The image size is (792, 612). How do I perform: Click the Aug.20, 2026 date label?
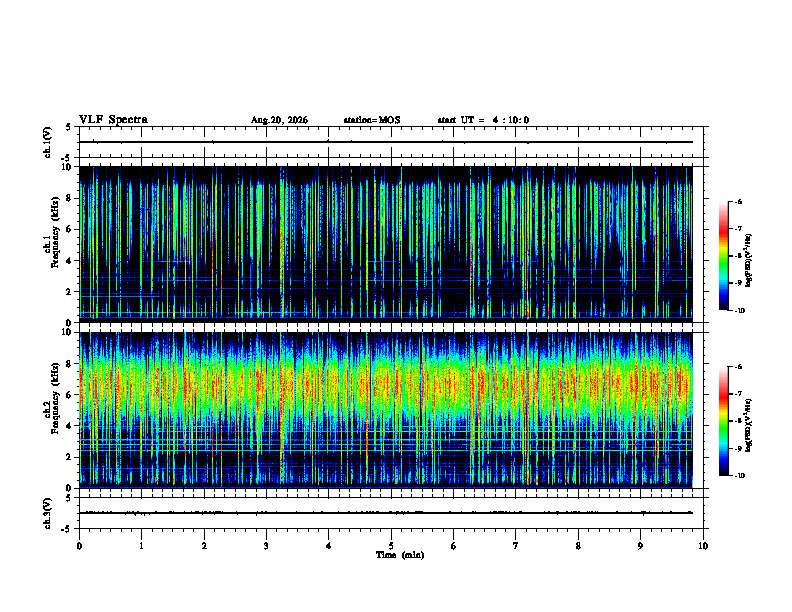pos(279,120)
